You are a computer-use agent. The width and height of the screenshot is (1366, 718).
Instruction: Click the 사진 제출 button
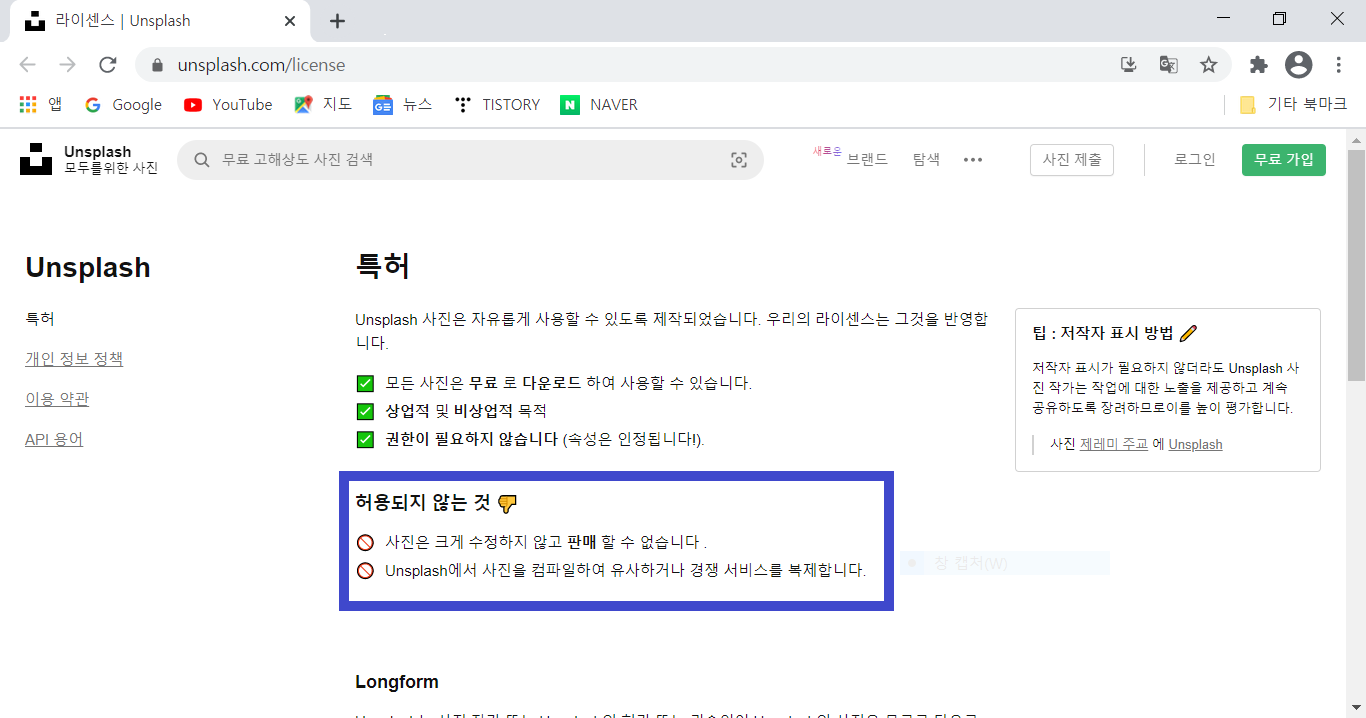[1072, 160]
